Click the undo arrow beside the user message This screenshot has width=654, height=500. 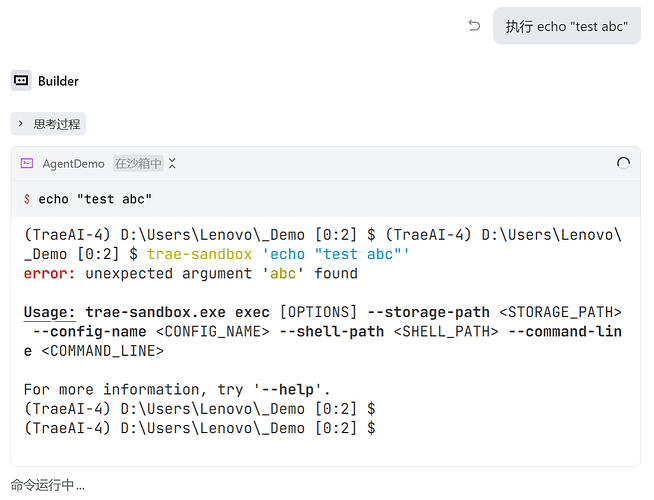point(474,26)
